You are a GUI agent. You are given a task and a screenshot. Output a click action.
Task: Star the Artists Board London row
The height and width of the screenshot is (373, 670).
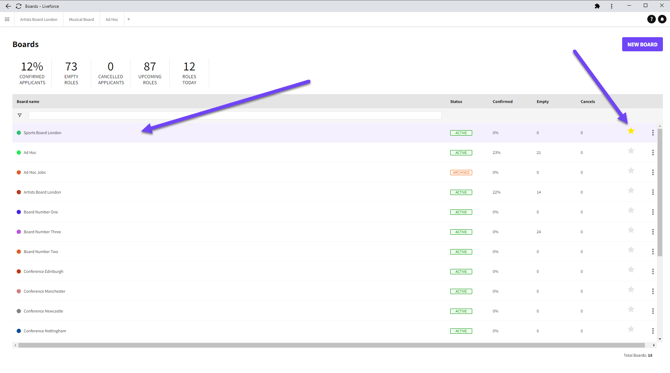(x=631, y=191)
